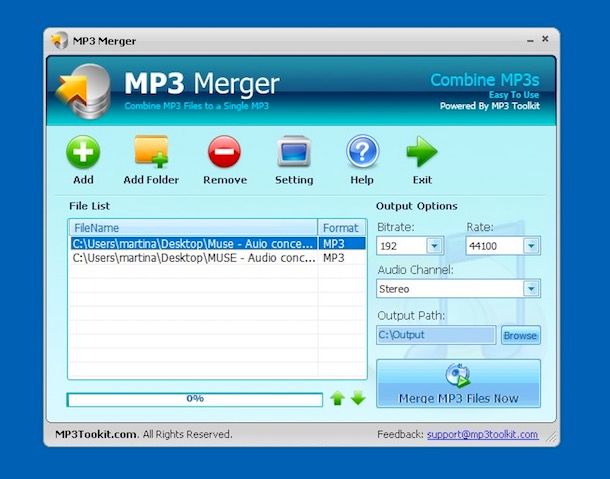This screenshot has height=479, width=610.
Task: Open the Setting icon
Action: pos(294,151)
